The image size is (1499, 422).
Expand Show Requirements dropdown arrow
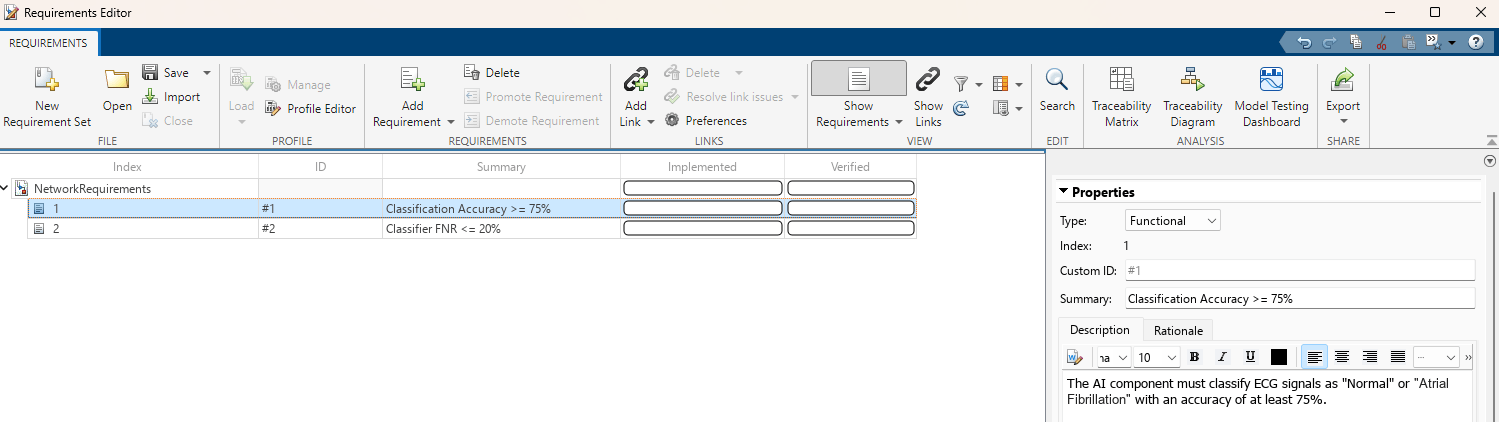tap(898, 122)
